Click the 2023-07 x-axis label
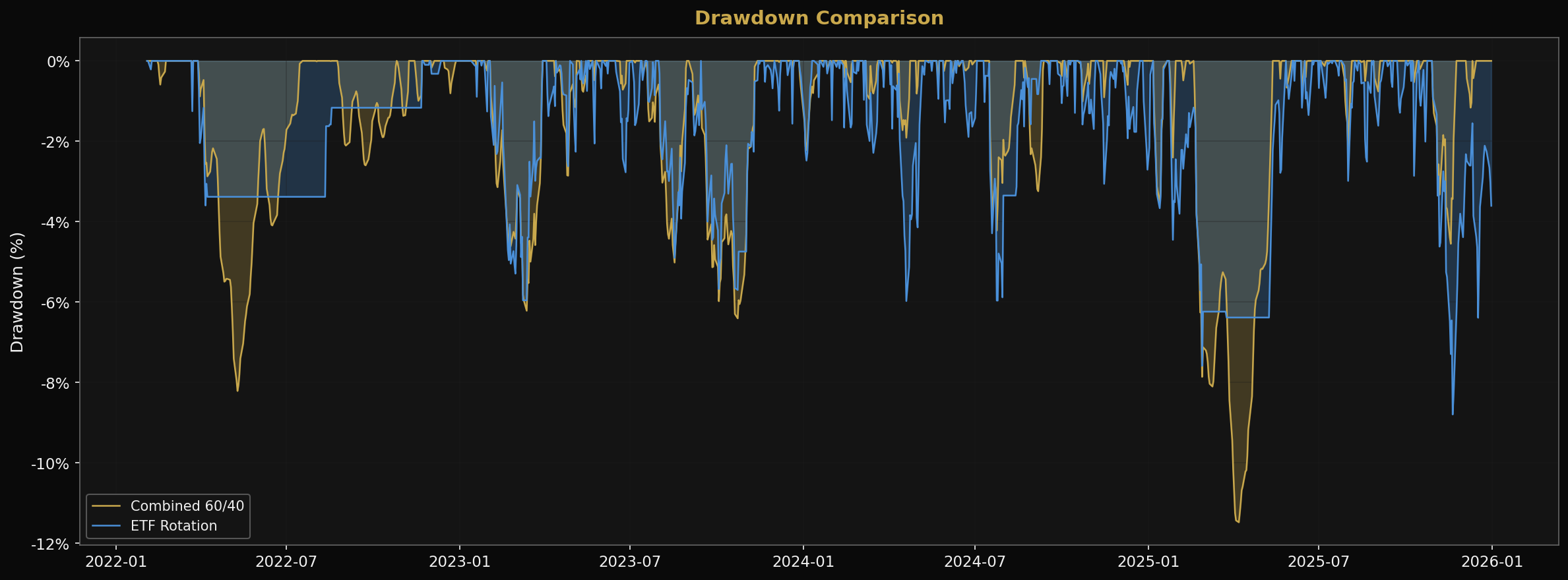Image resolution: width=1568 pixels, height=580 pixels. [630, 562]
